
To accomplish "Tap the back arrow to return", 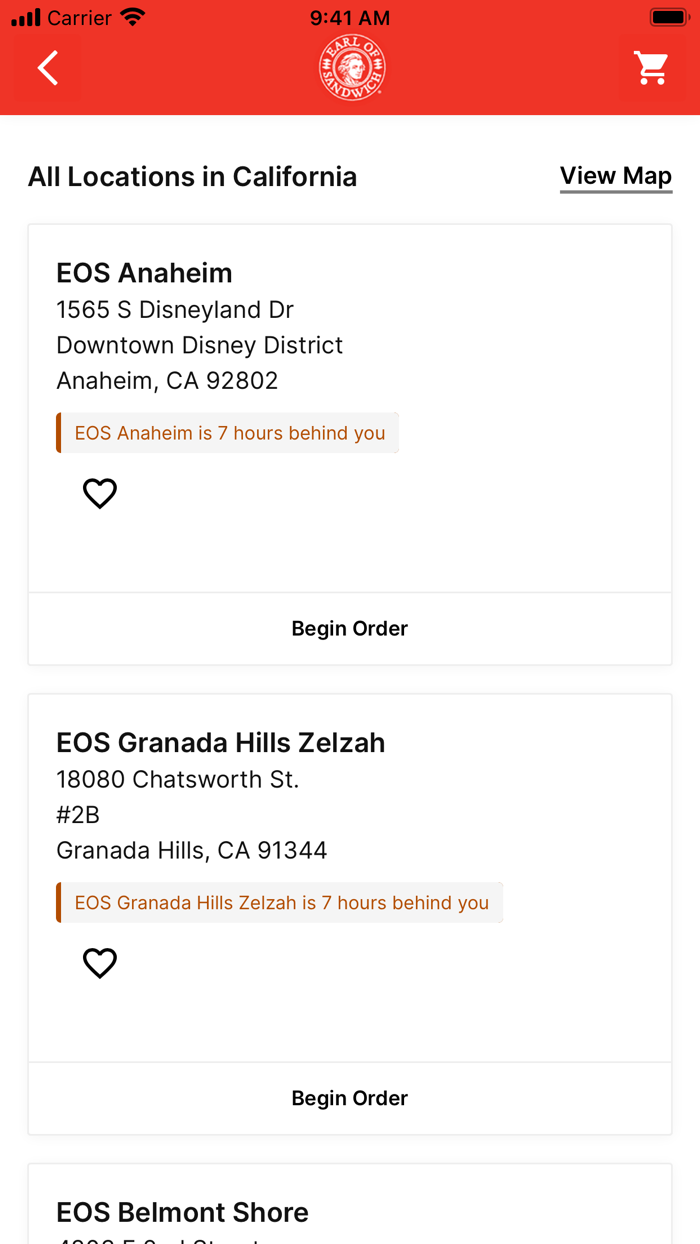I will pos(46,67).
